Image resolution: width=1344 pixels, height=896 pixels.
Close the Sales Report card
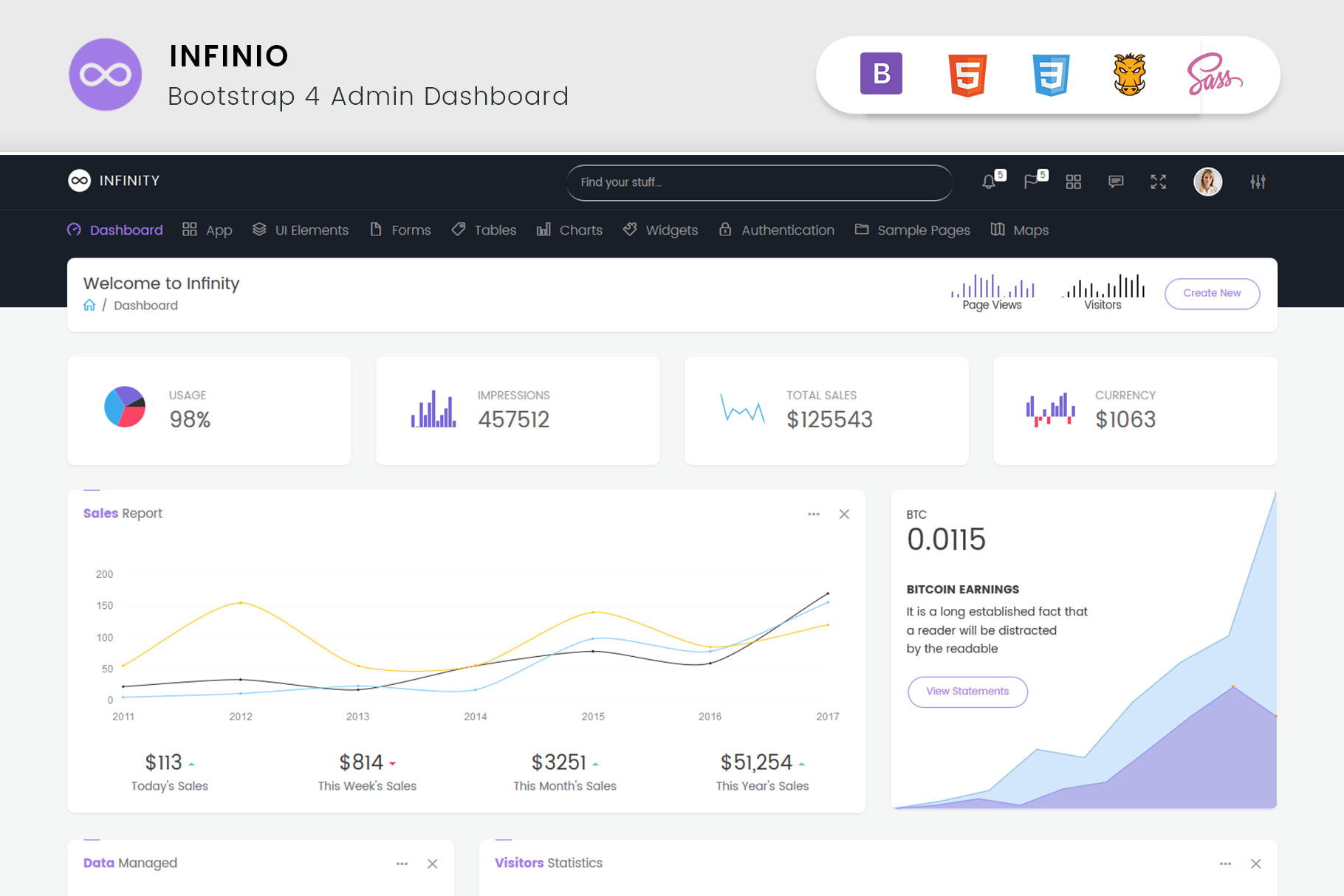pyautogui.click(x=844, y=514)
